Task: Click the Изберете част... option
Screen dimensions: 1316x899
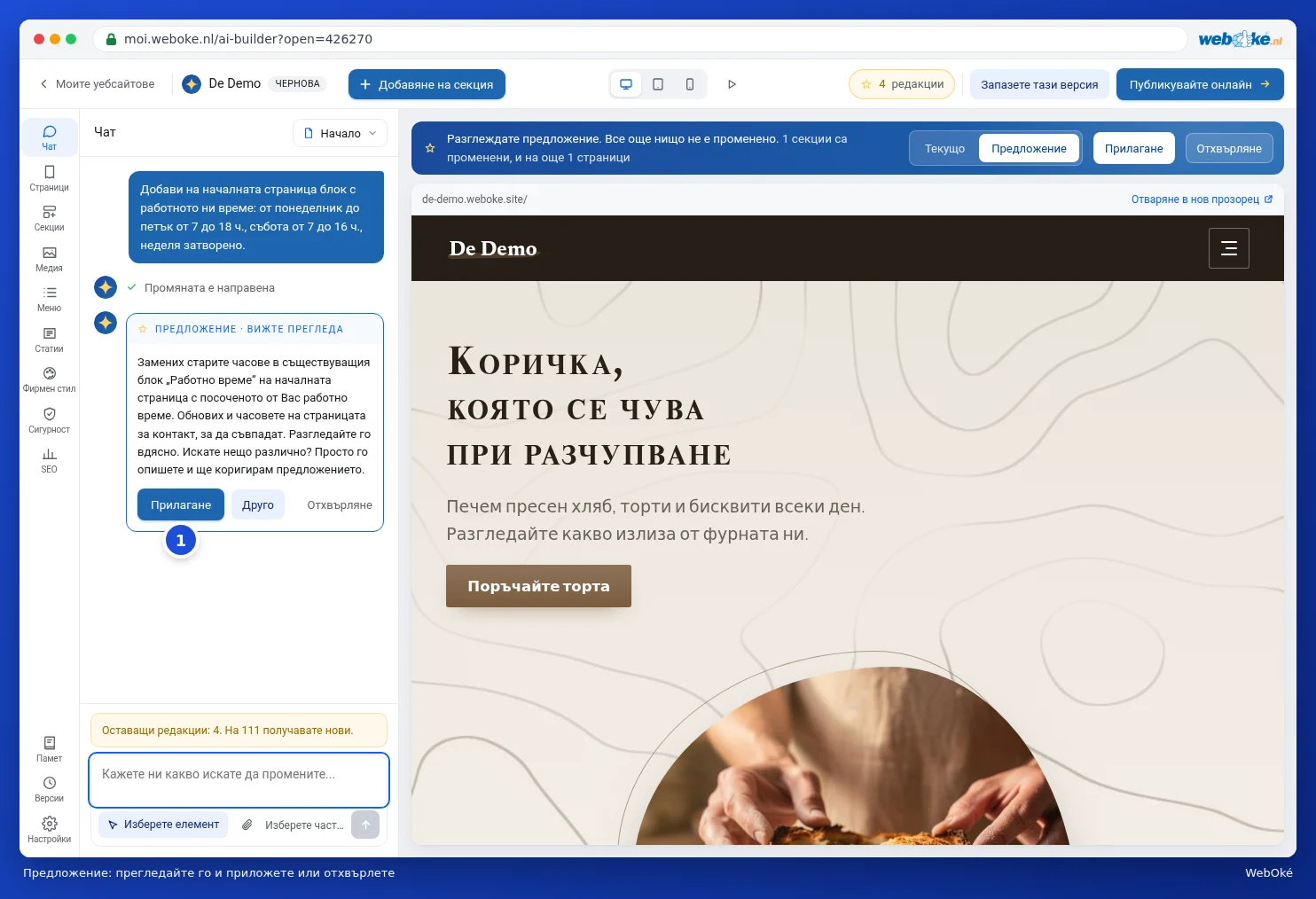Action: click(304, 825)
